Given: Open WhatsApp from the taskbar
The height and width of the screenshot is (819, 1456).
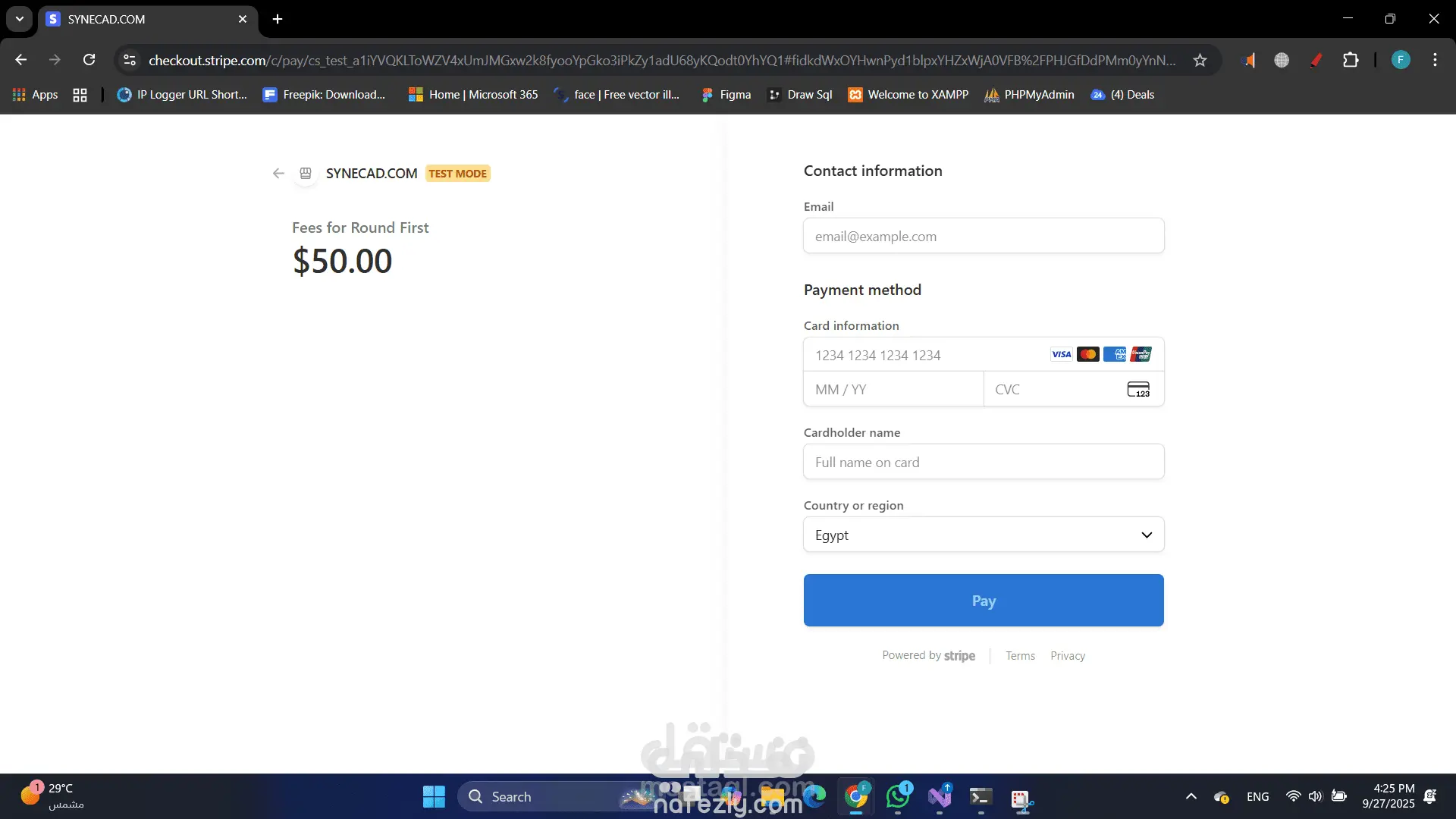Looking at the screenshot, I should (898, 797).
